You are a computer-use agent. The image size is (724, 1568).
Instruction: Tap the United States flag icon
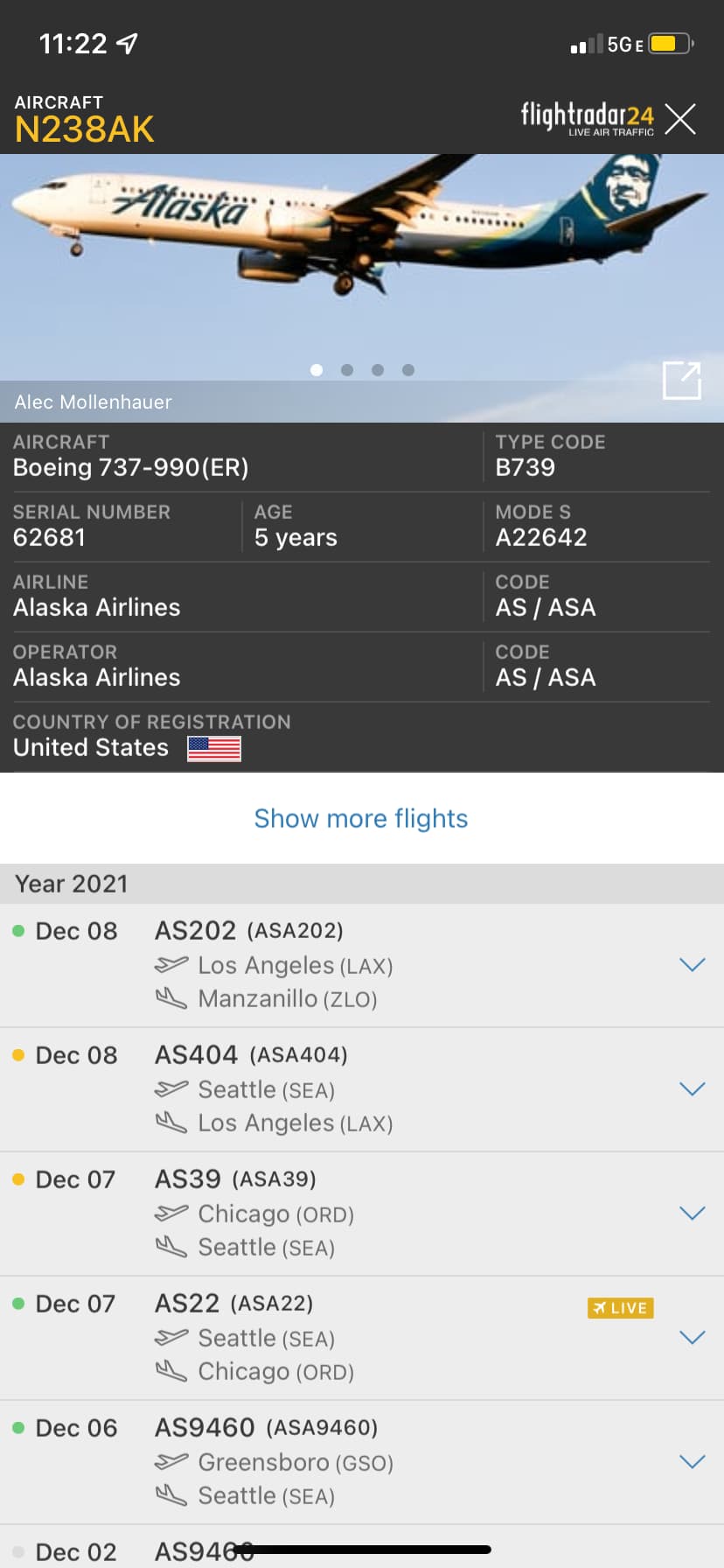click(x=214, y=748)
